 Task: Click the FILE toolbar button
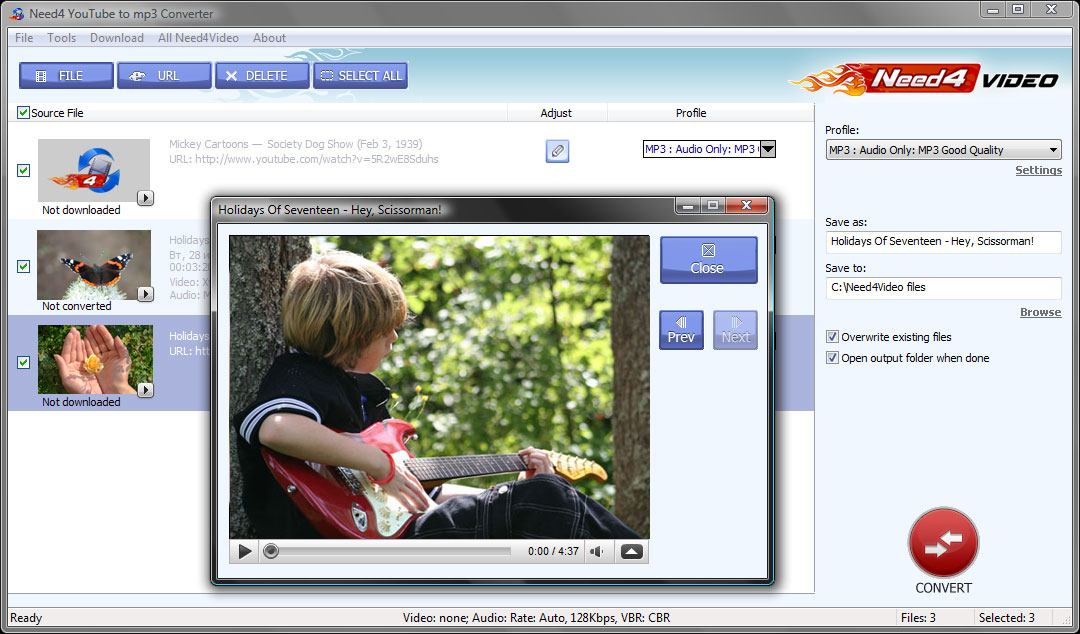coord(66,76)
